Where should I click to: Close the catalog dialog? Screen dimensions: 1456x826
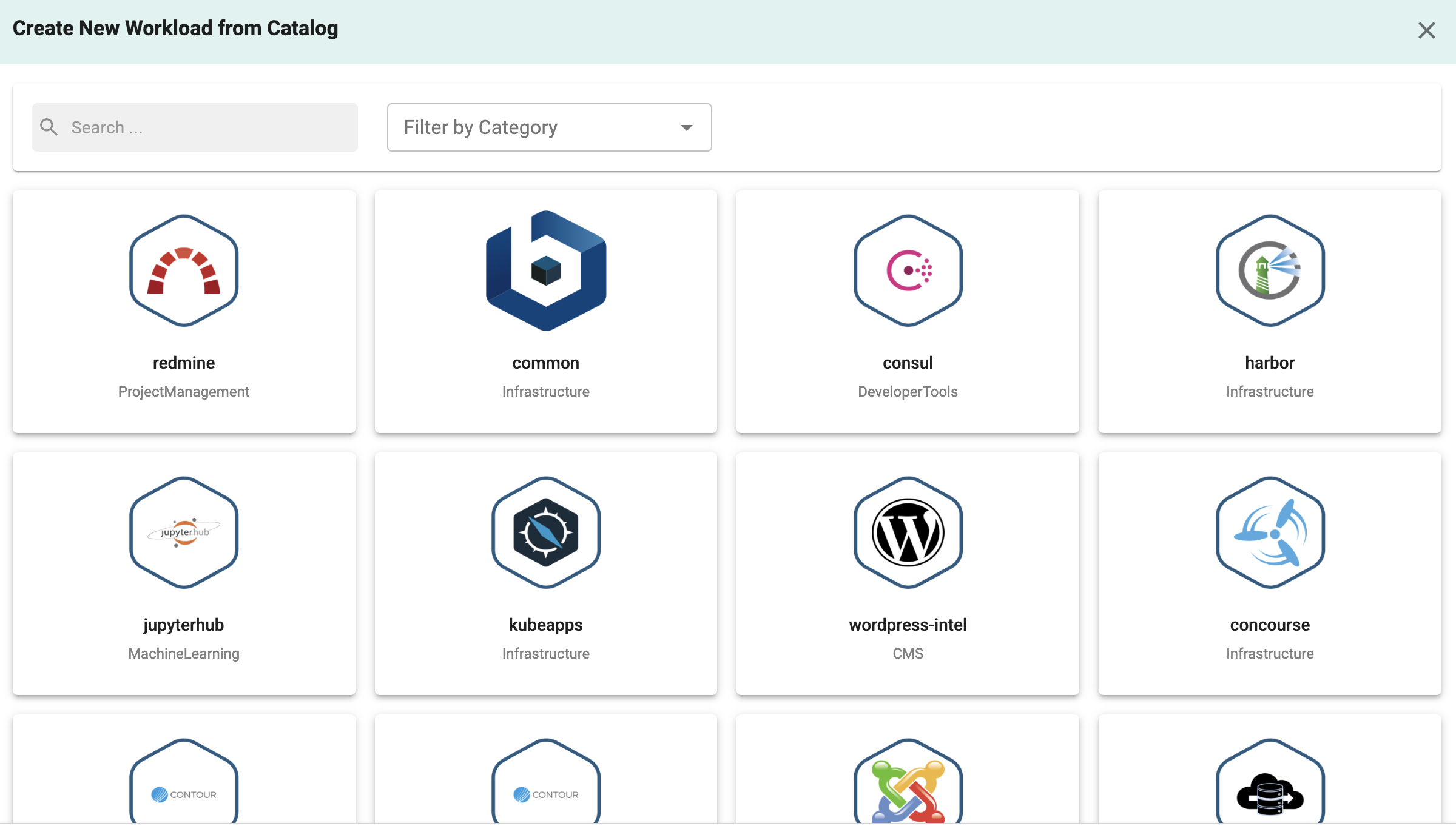(x=1427, y=30)
